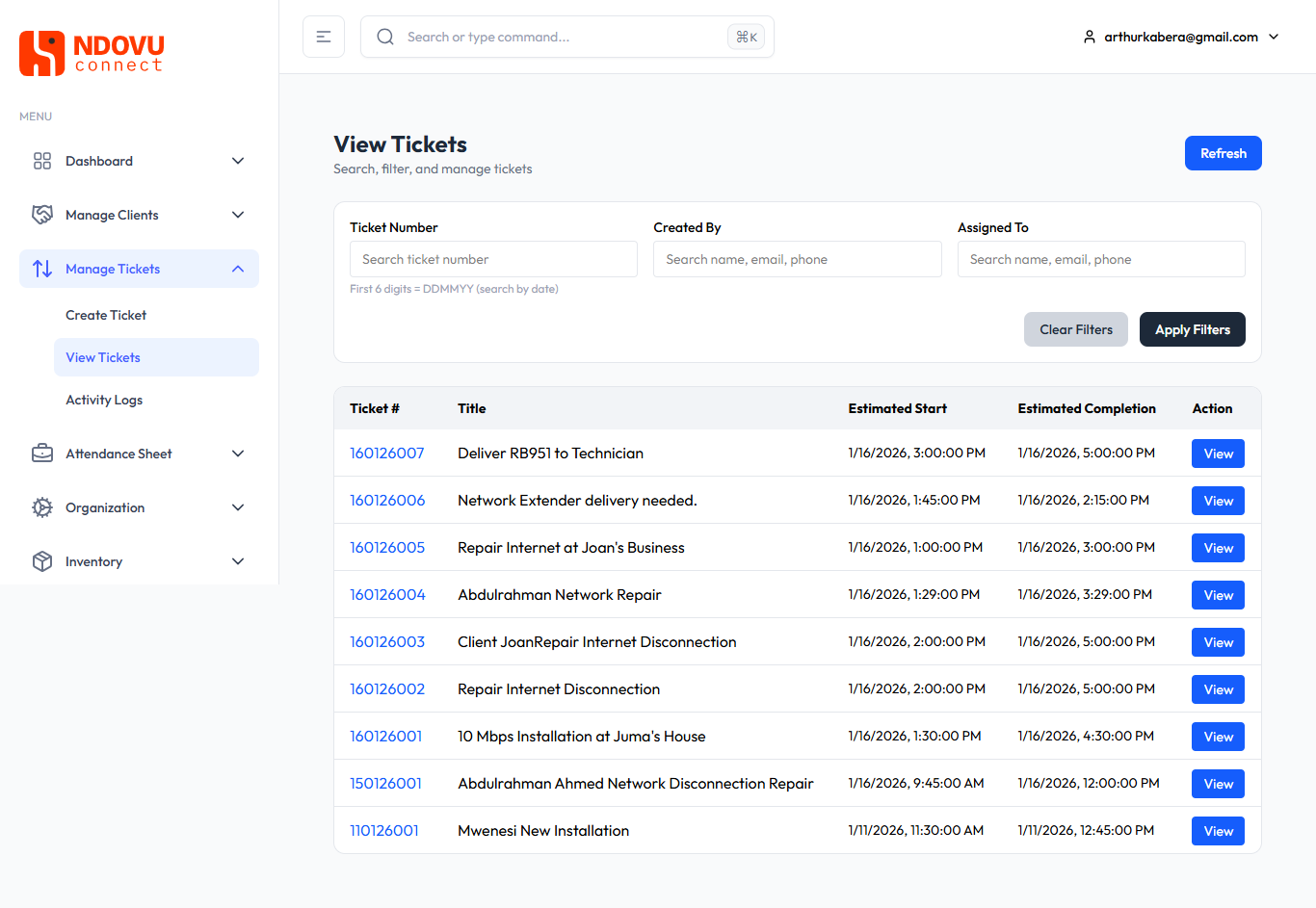This screenshot has height=908, width=1316.
Task: Click the Organization gear icon
Action: tap(42, 507)
